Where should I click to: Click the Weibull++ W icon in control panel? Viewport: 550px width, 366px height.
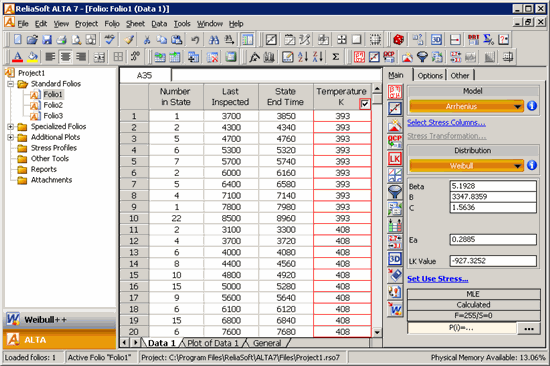pyautogui.click(x=395, y=309)
